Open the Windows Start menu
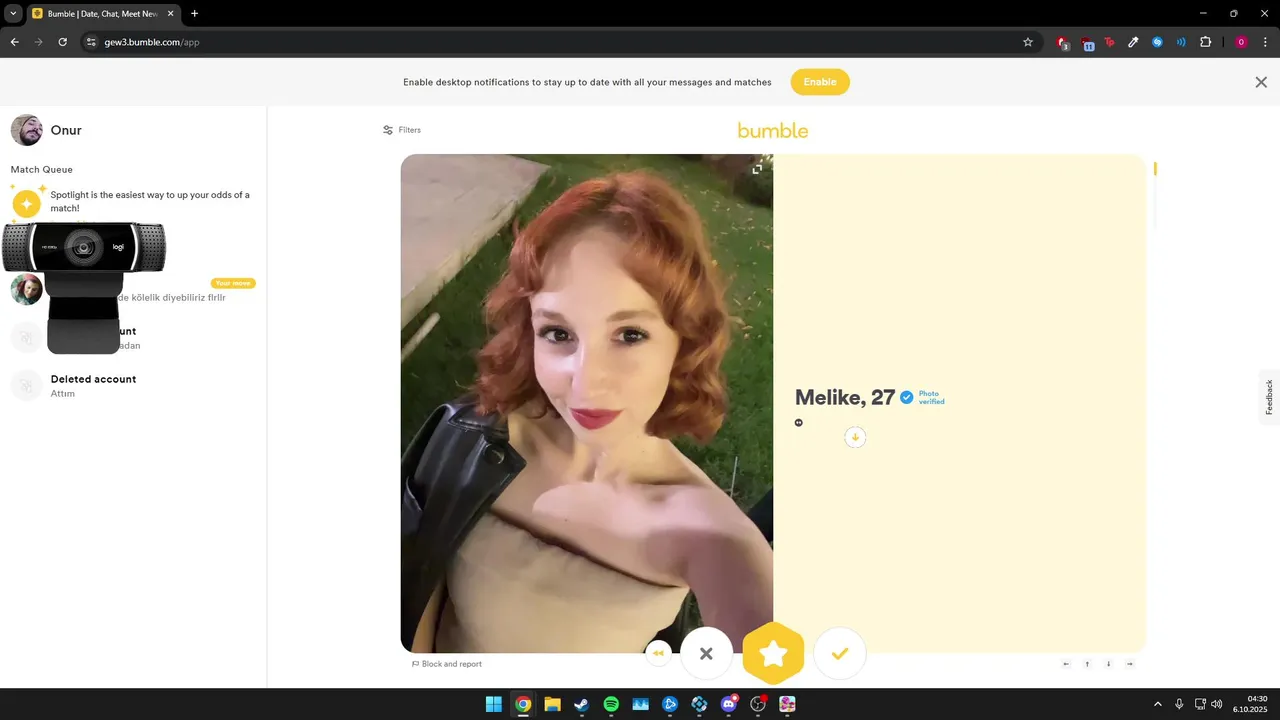1280x720 pixels. pos(493,704)
